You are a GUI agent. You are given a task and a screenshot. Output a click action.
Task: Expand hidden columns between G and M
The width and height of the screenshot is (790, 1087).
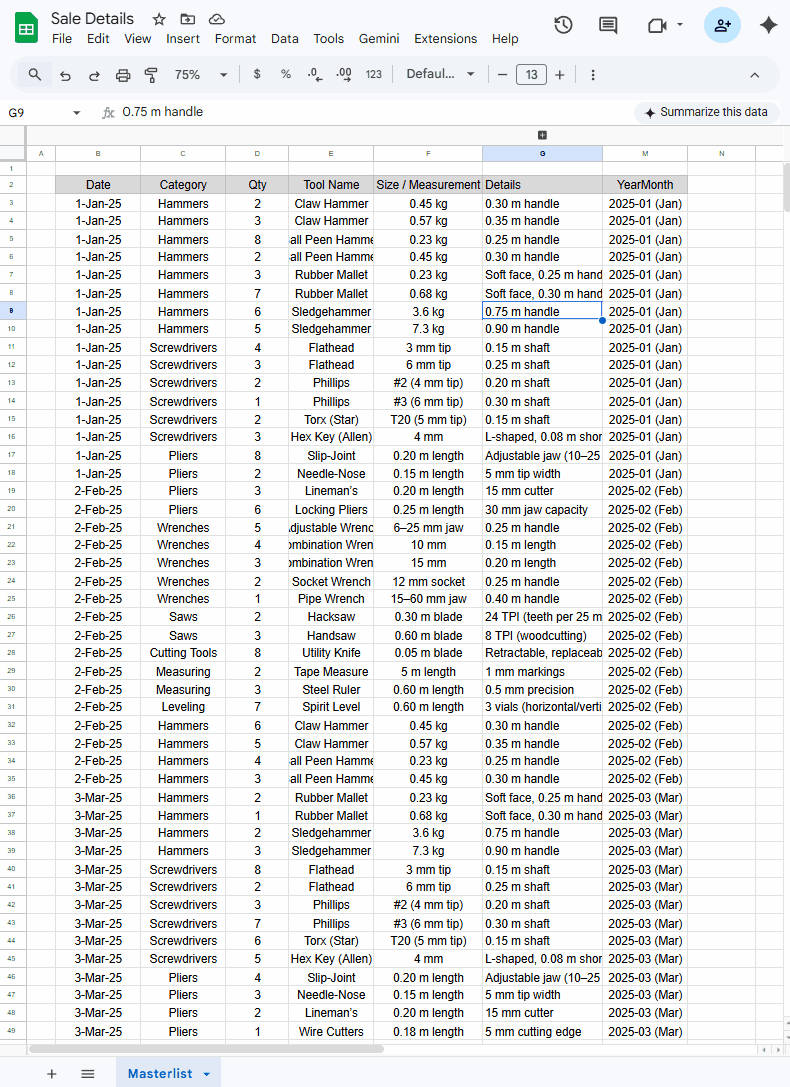542,135
